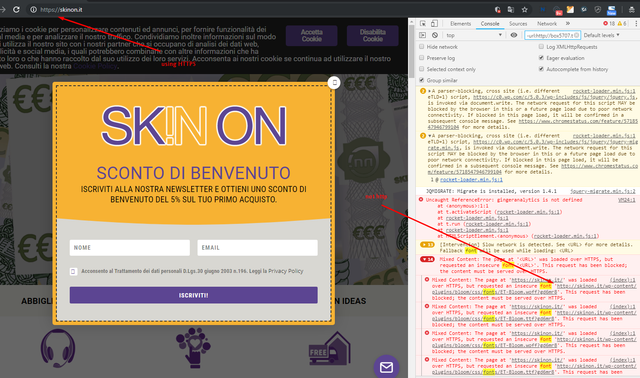Toggle the device toolbar icon

click(x=434, y=24)
